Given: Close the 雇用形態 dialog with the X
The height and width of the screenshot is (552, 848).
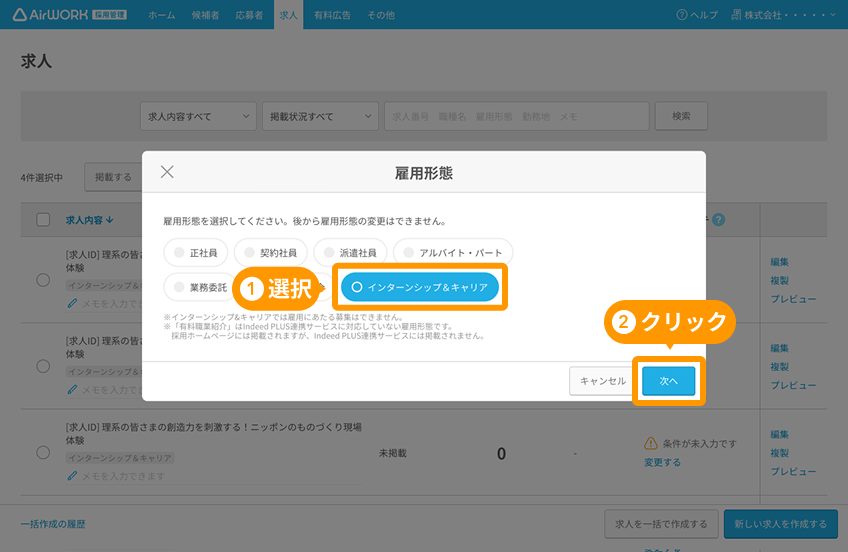Looking at the screenshot, I should (x=167, y=172).
